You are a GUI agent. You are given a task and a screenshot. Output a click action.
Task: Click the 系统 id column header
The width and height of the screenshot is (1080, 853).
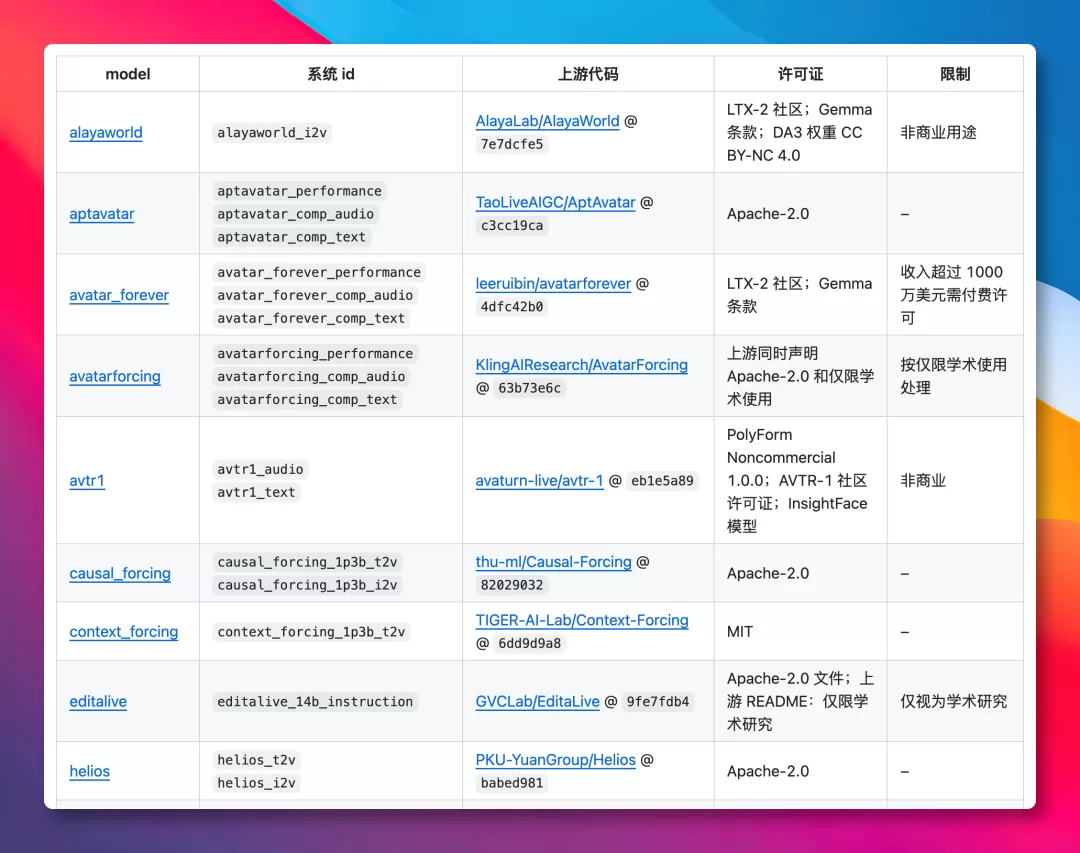(331, 74)
